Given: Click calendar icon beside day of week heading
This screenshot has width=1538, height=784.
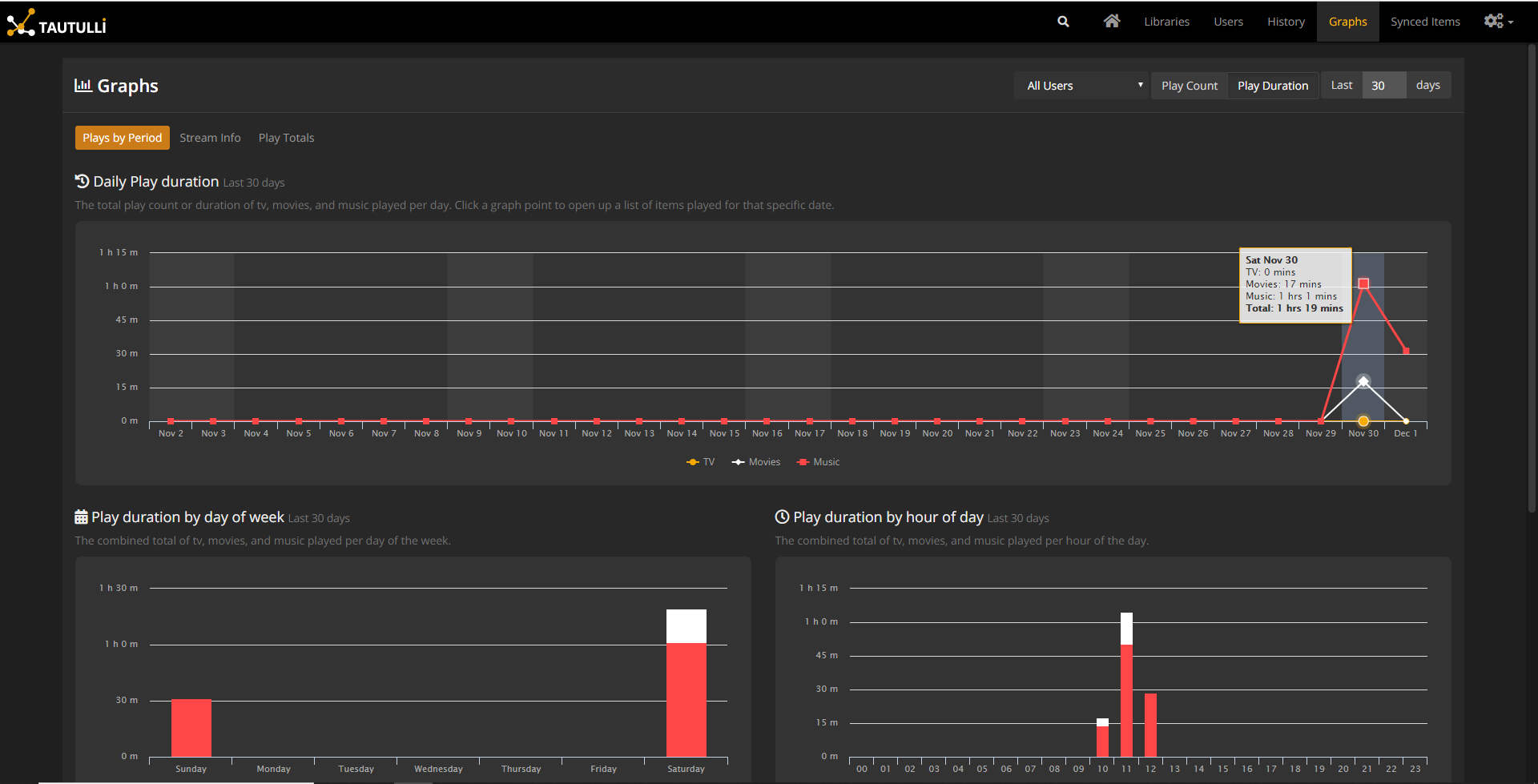Looking at the screenshot, I should (x=81, y=517).
